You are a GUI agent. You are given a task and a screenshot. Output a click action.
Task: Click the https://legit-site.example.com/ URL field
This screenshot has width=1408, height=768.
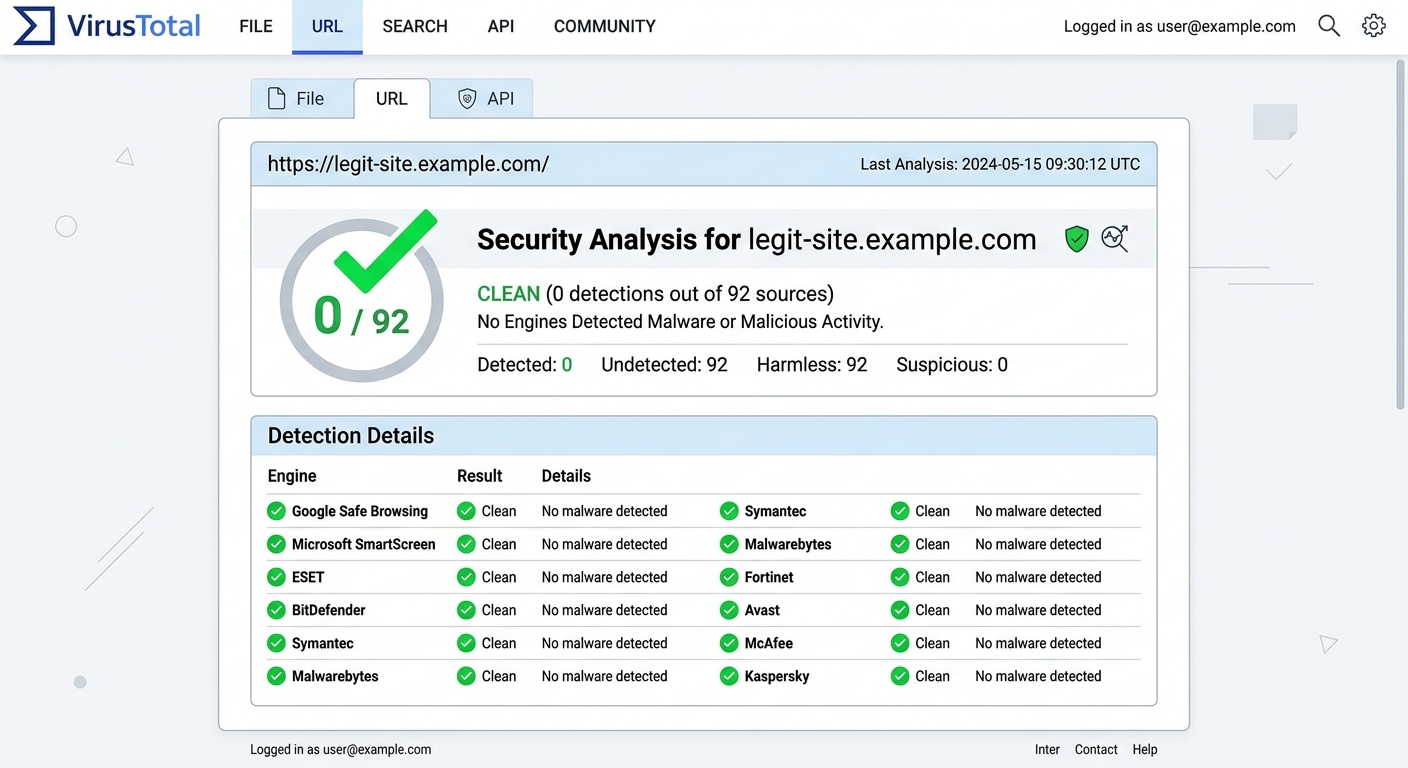pos(408,164)
